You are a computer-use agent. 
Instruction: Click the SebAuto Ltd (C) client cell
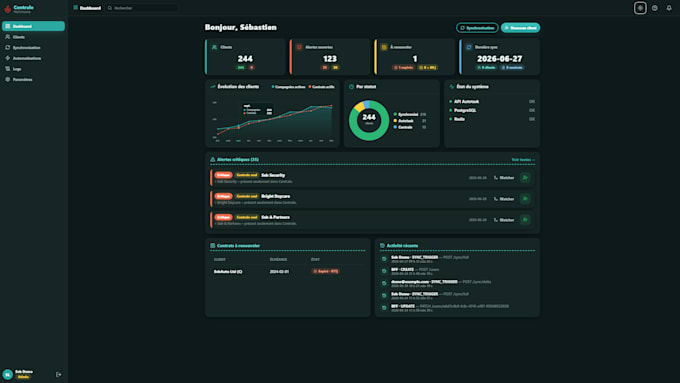(x=228, y=272)
